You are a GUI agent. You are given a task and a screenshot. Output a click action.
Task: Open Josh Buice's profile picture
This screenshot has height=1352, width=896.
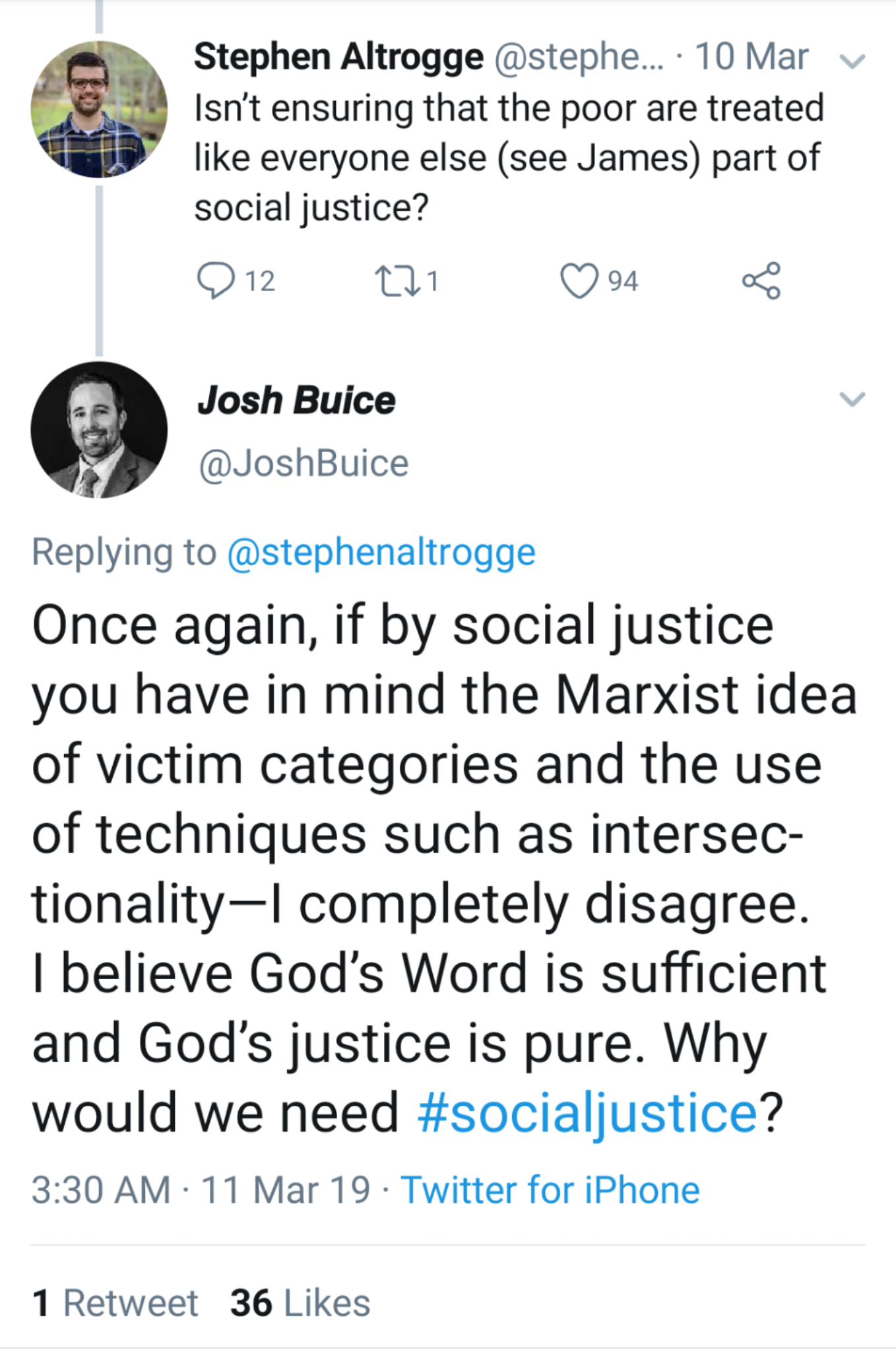click(99, 430)
